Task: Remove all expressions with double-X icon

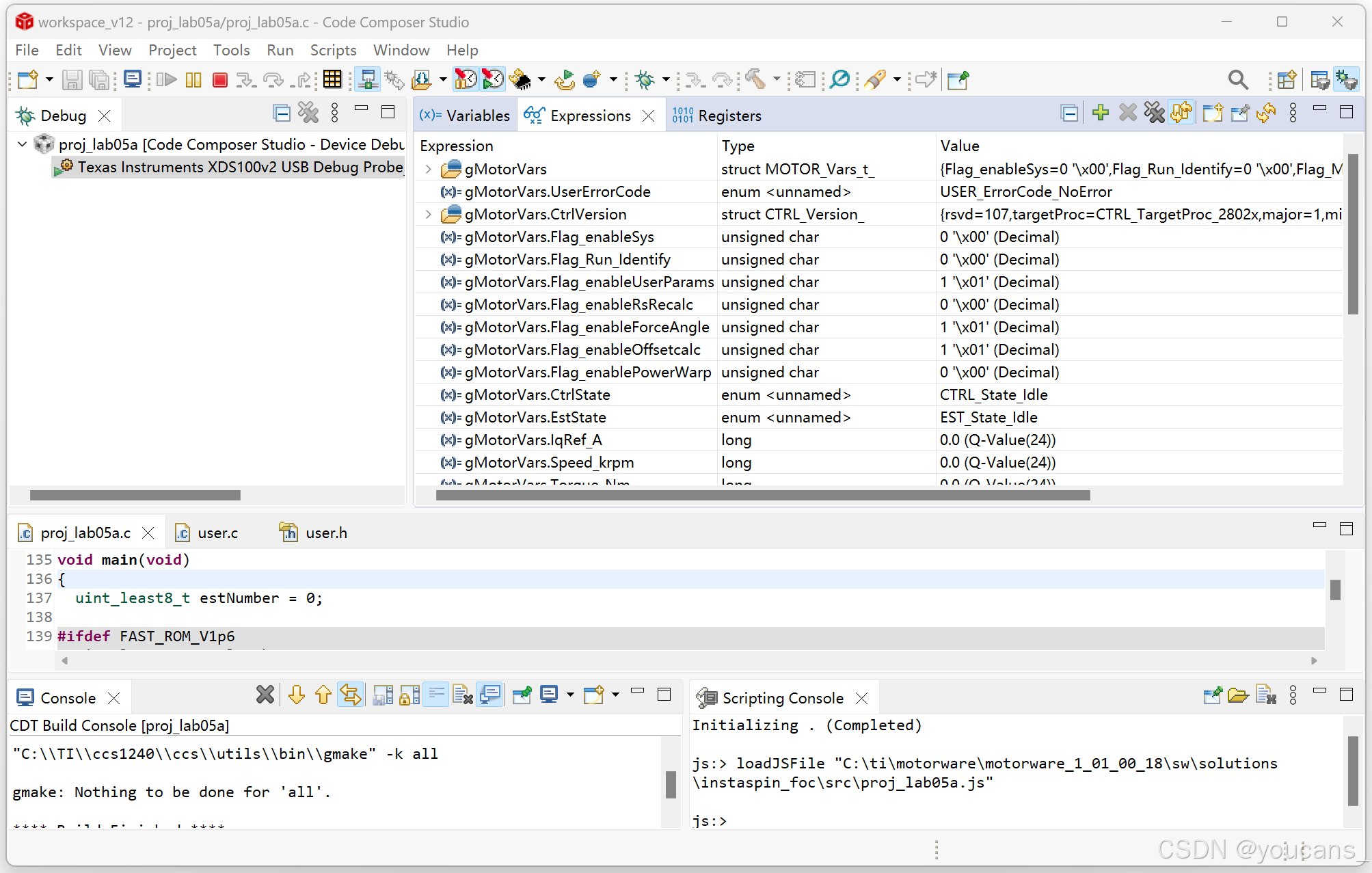Action: coord(1155,113)
